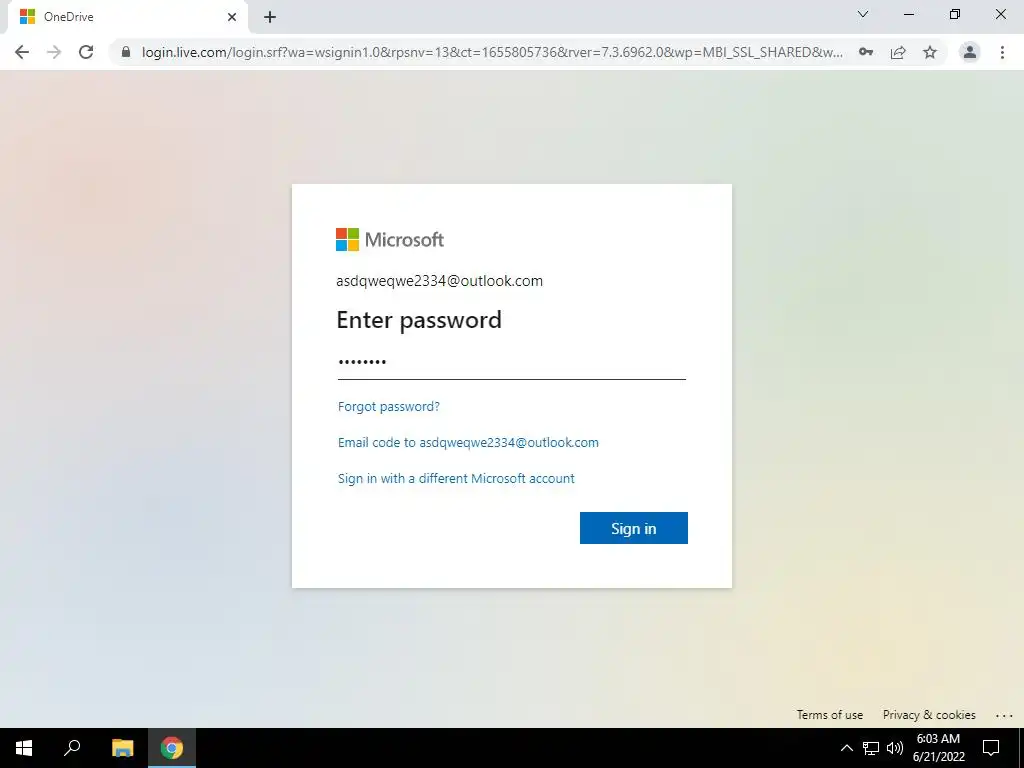Select the OneDrive tab
The width and height of the screenshot is (1024, 768).
coord(128,17)
